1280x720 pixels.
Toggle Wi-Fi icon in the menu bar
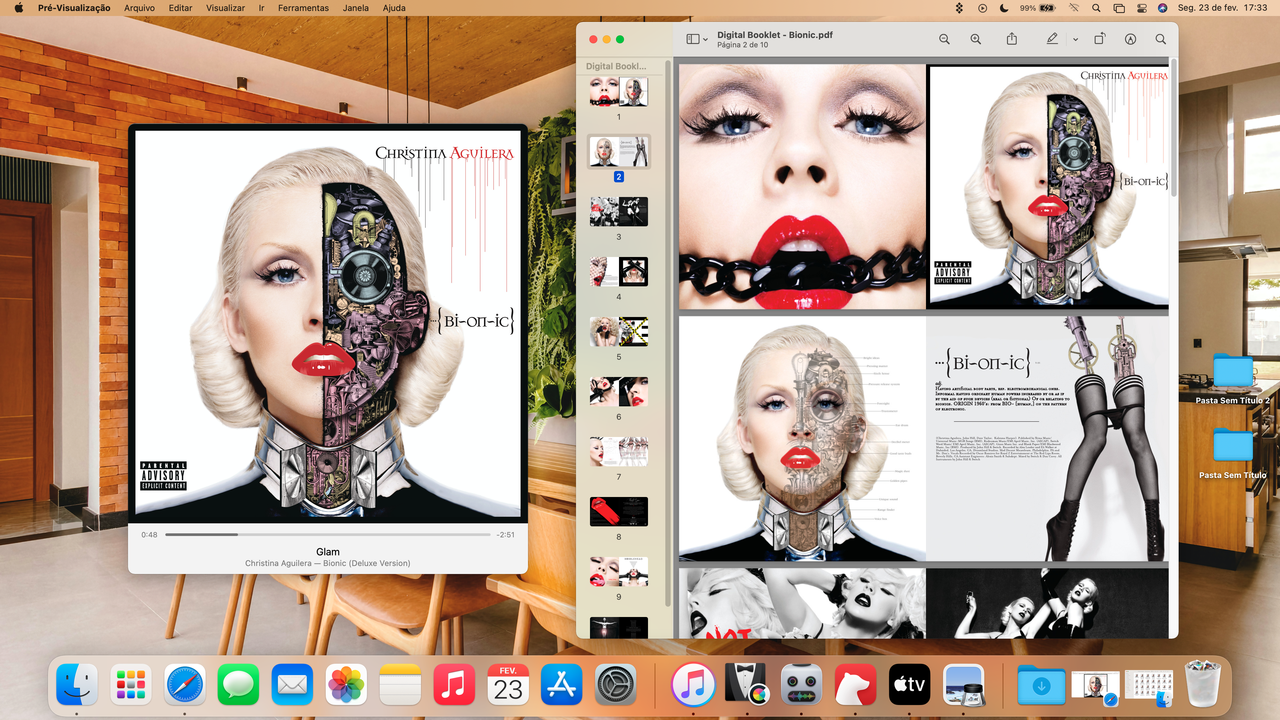click(x=1074, y=7)
